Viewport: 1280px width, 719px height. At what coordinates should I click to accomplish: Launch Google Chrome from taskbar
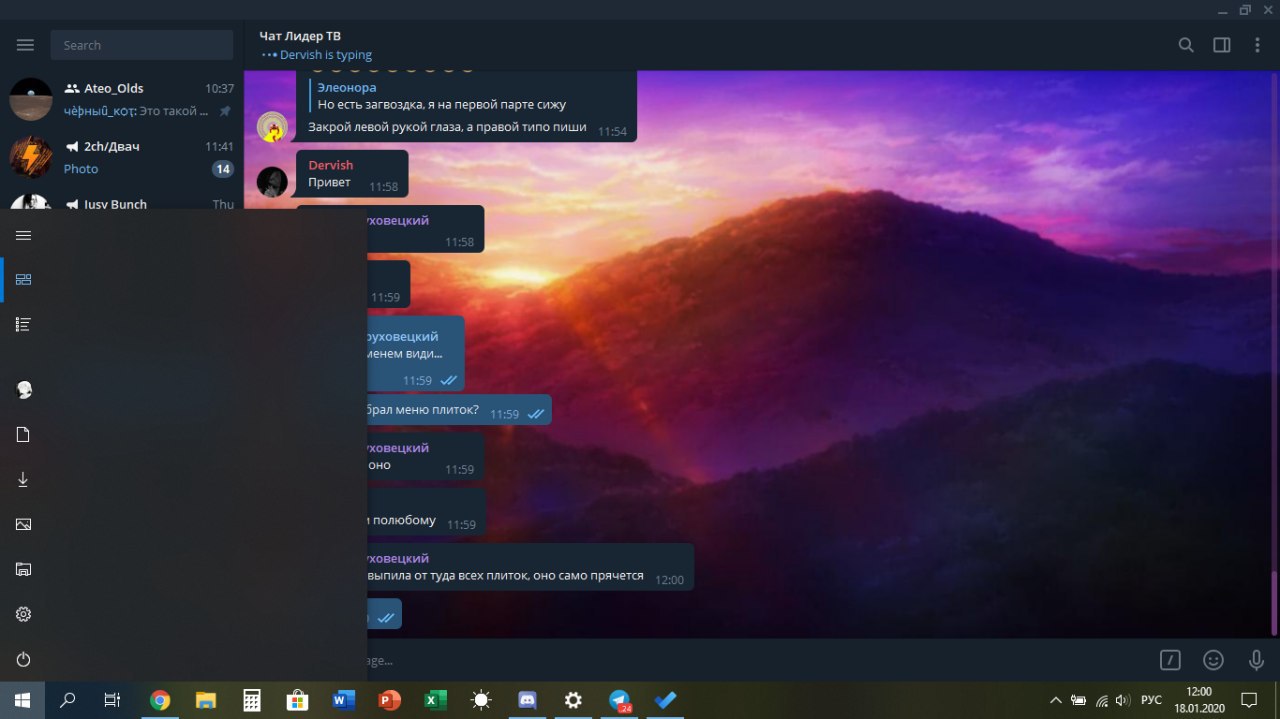pos(160,700)
